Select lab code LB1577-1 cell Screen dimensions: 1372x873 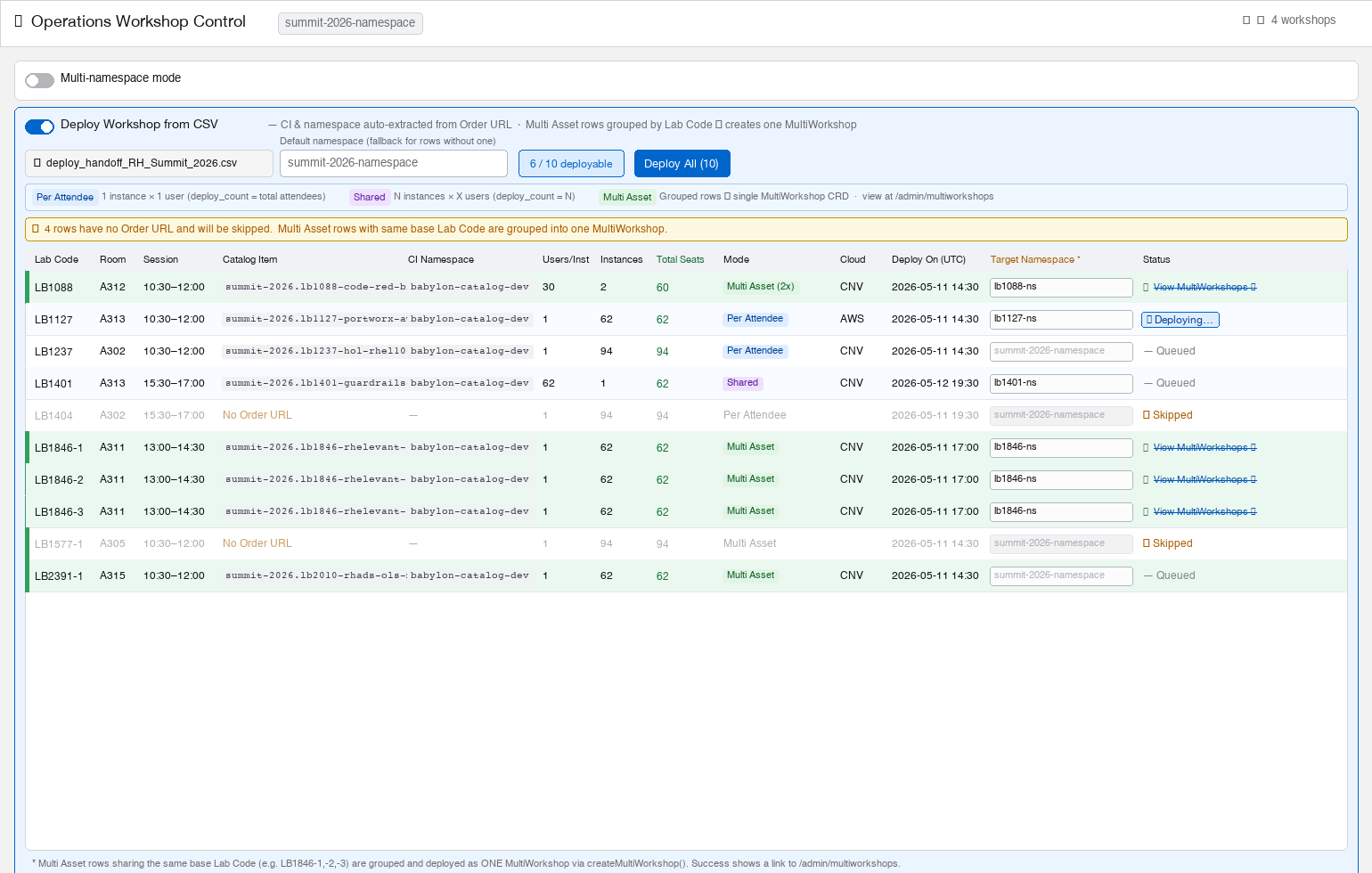tap(59, 544)
